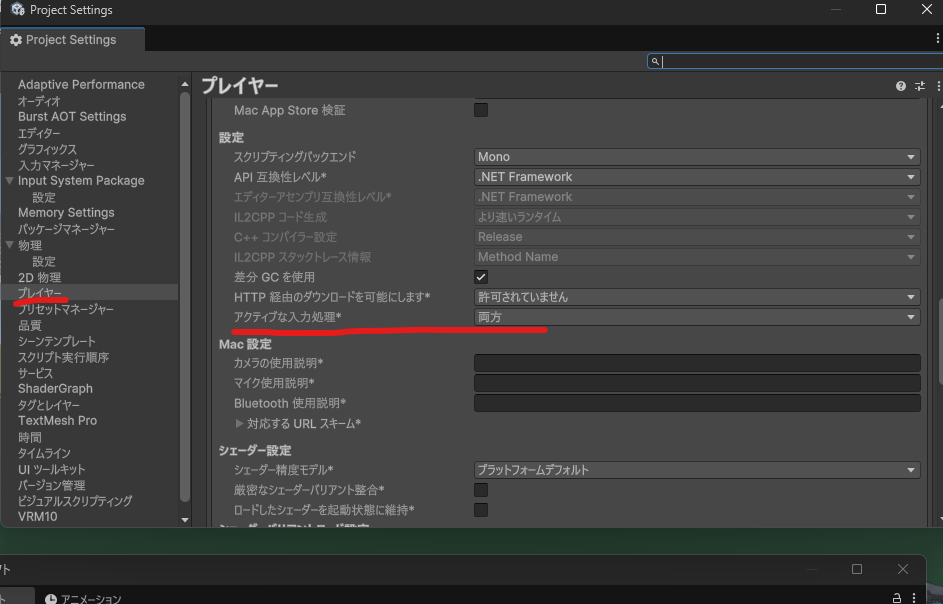The height and width of the screenshot is (604, 943).
Task: Click the gear icon on Project Settings tab
Action: click(16, 40)
